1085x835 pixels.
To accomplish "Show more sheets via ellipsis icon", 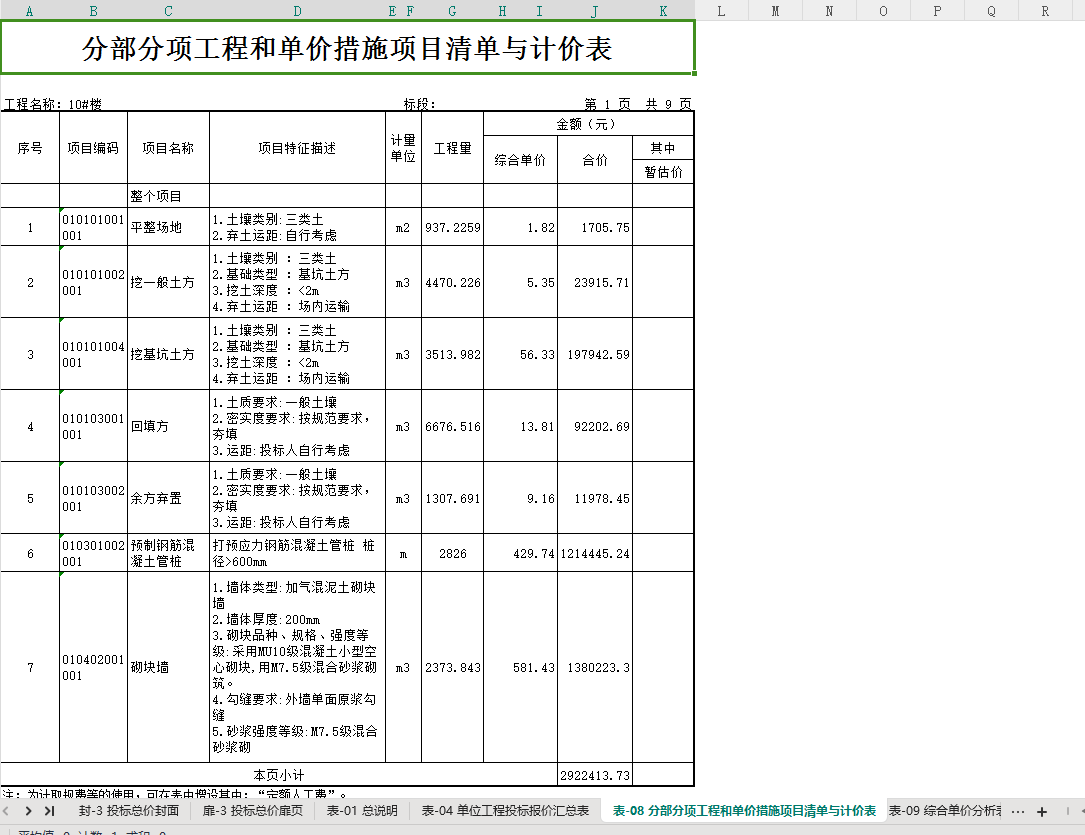I will pos(1017,811).
